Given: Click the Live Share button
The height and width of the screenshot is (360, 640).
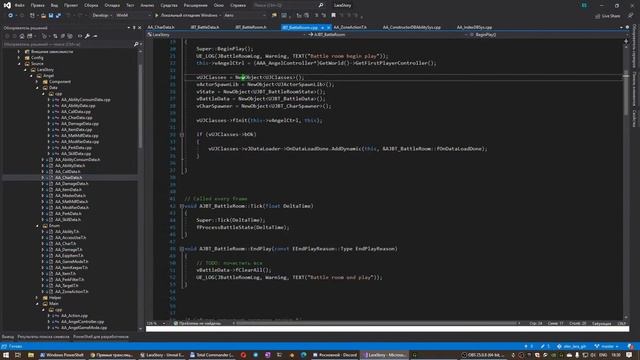Looking at the screenshot, I should pos(607,16).
